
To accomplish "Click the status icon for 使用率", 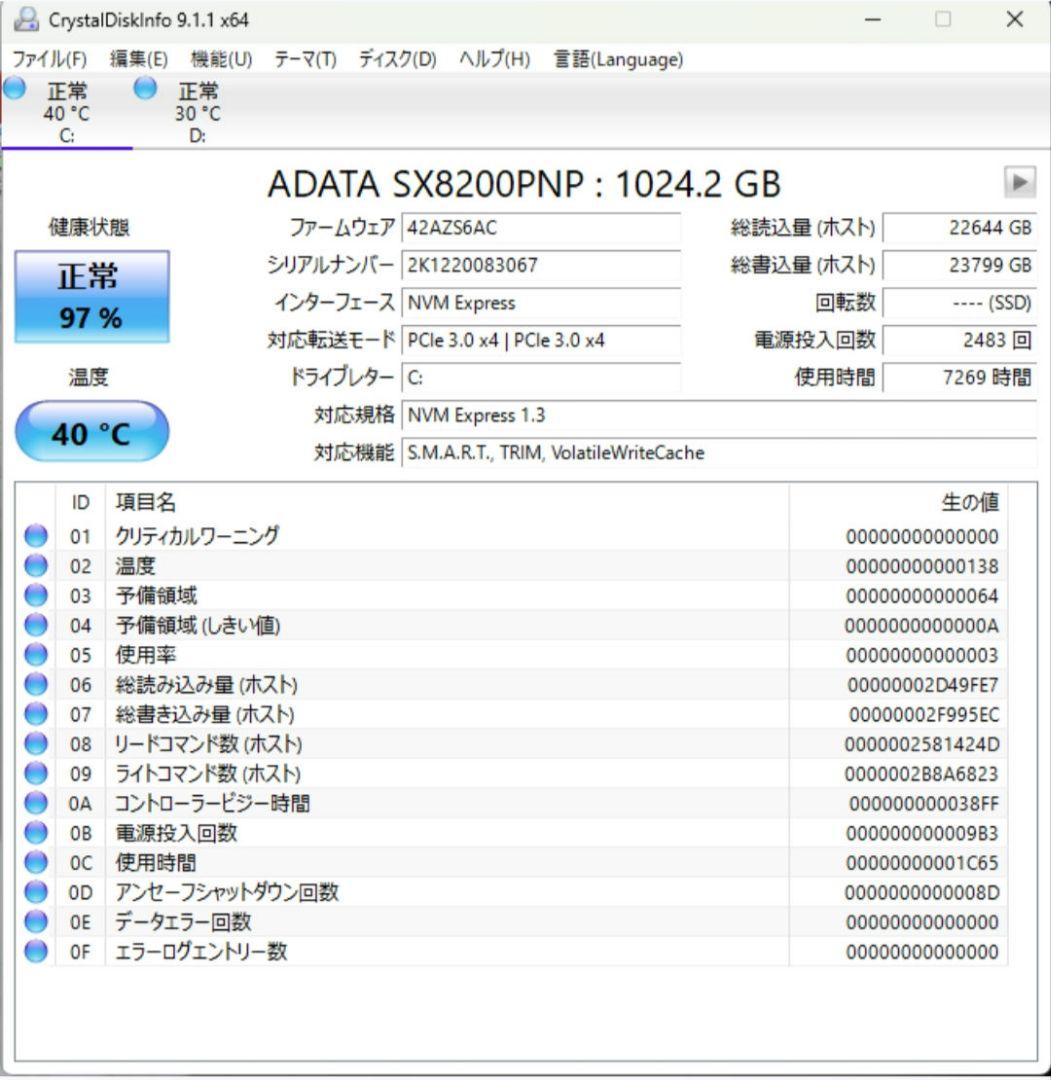I will tap(35, 655).
